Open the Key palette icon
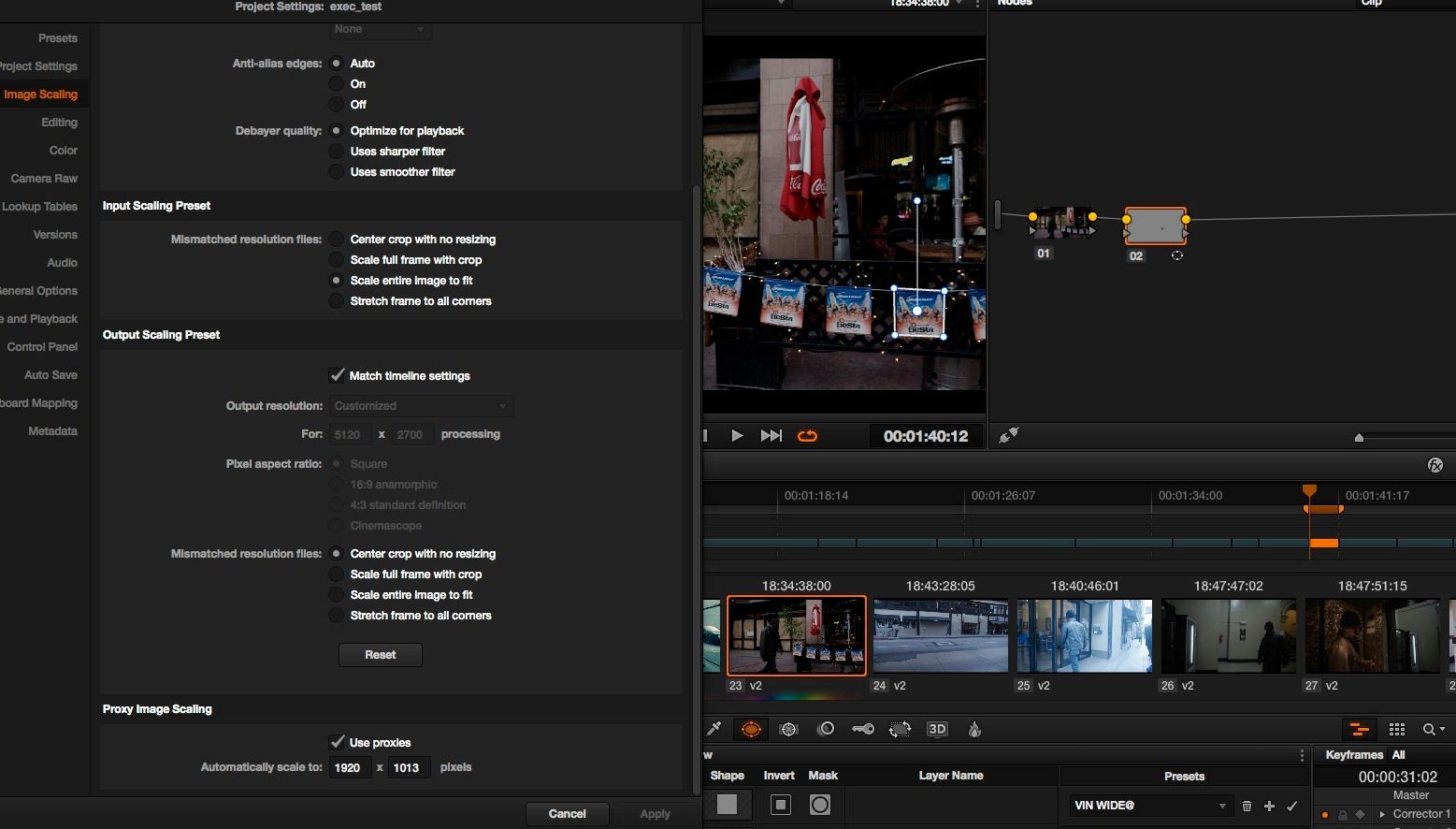This screenshot has height=829, width=1456. click(x=862, y=730)
